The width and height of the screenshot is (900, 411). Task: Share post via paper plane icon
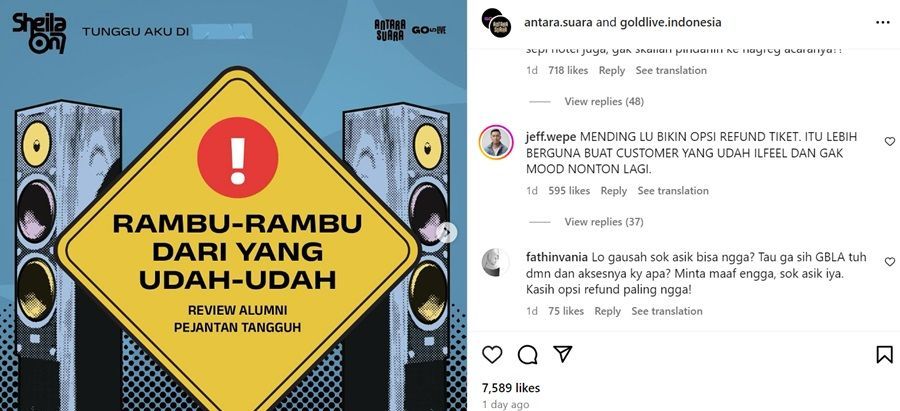562,354
